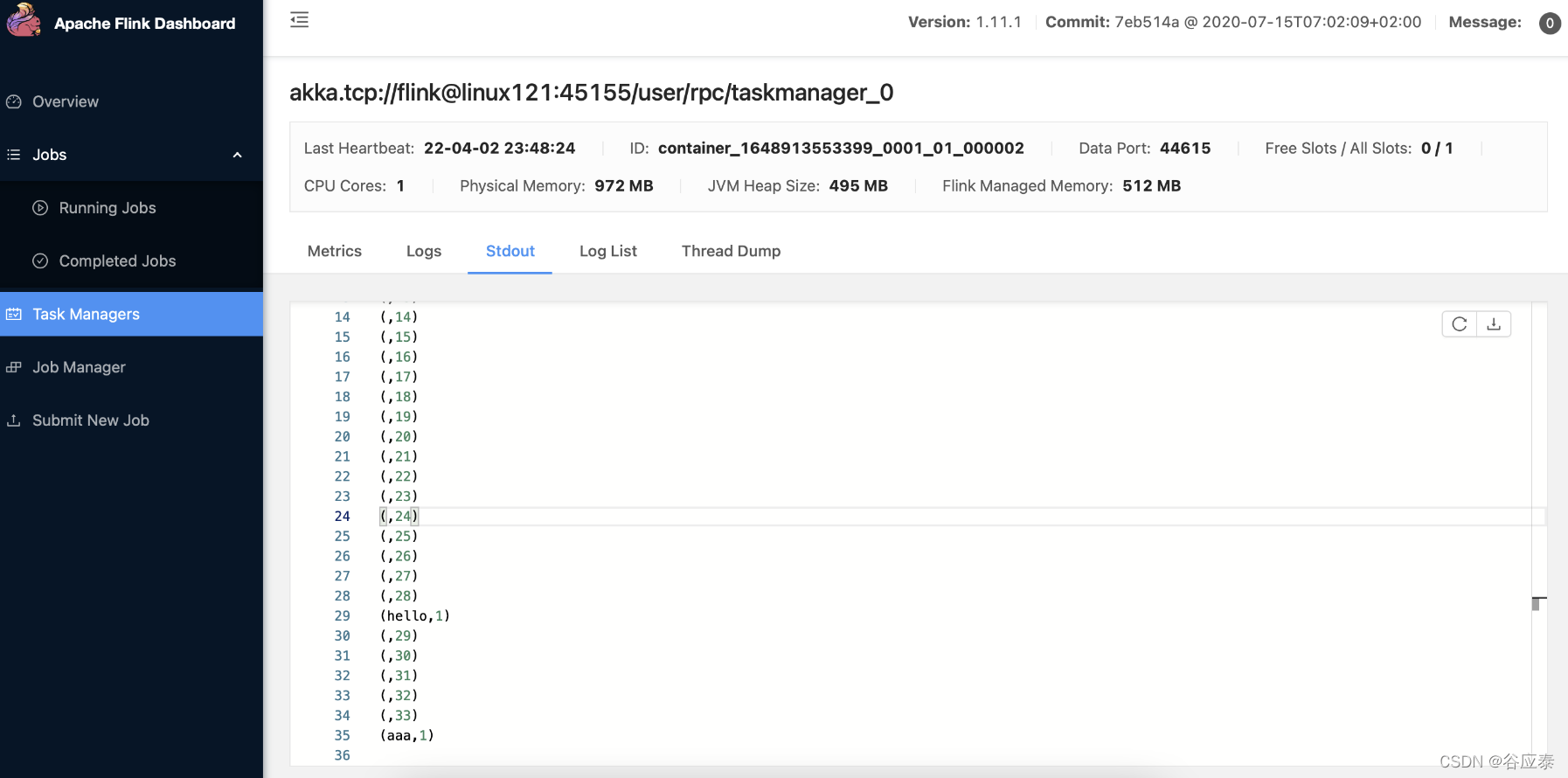The width and height of the screenshot is (1568, 778).
Task: Click the Physical Memory value 972 MB
Action: pos(624,186)
